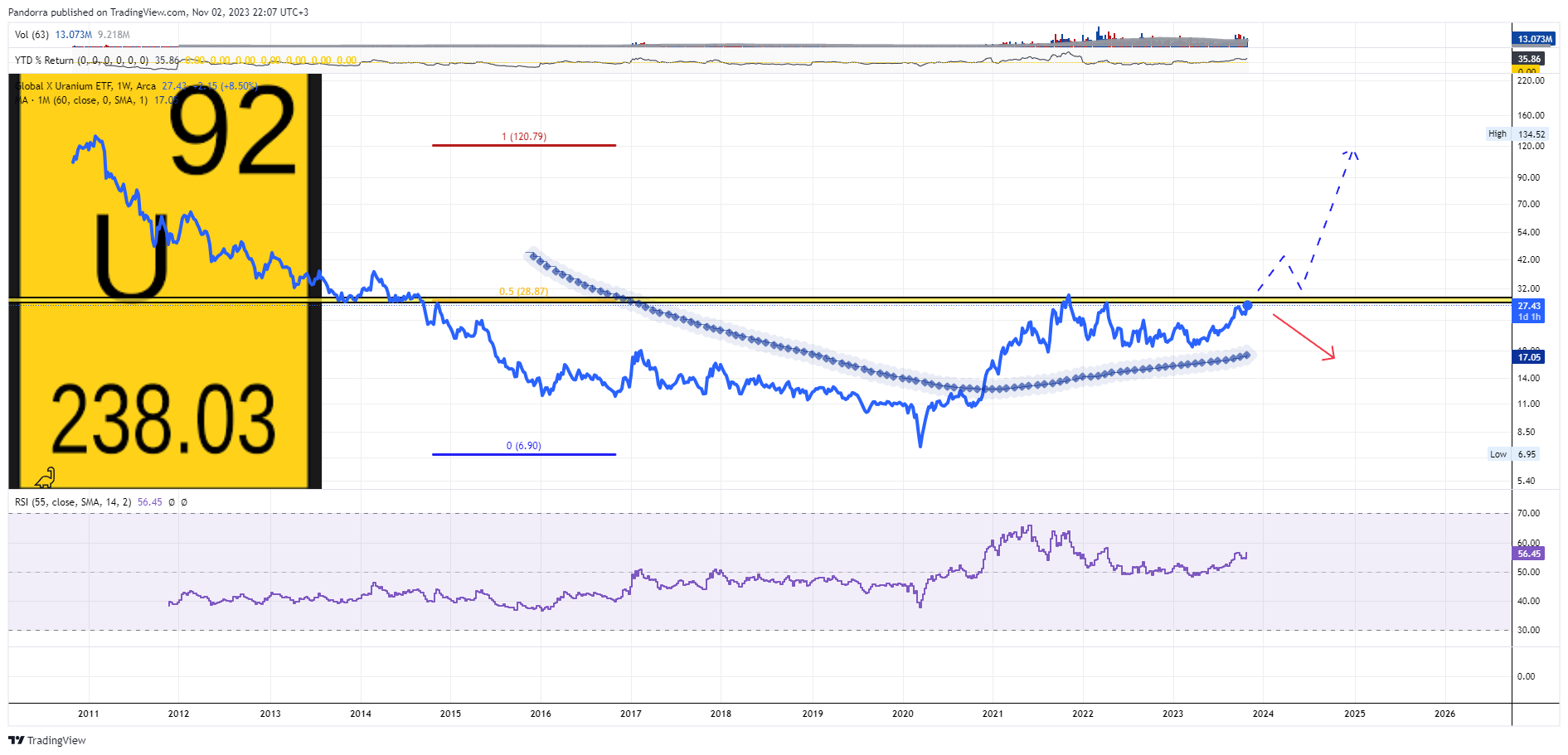Screen dimensions: 1568x755
Task: Click the 220.00 price axis label
Action: 1531,81
